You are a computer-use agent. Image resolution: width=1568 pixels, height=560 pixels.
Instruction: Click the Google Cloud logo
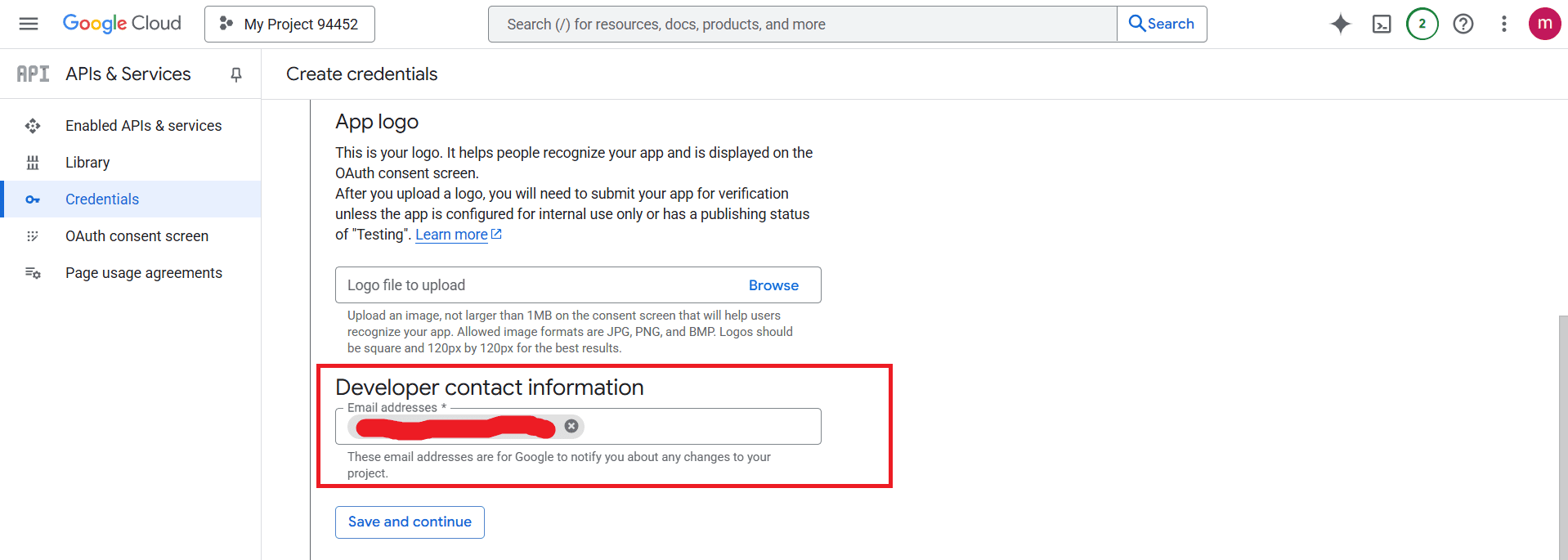(x=122, y=24)
